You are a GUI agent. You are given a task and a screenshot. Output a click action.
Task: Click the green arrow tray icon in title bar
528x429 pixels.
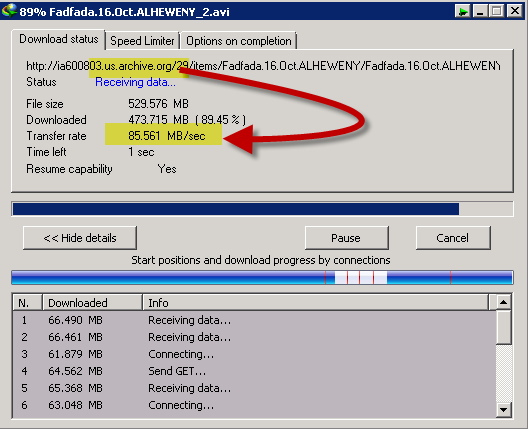(463, 11)
